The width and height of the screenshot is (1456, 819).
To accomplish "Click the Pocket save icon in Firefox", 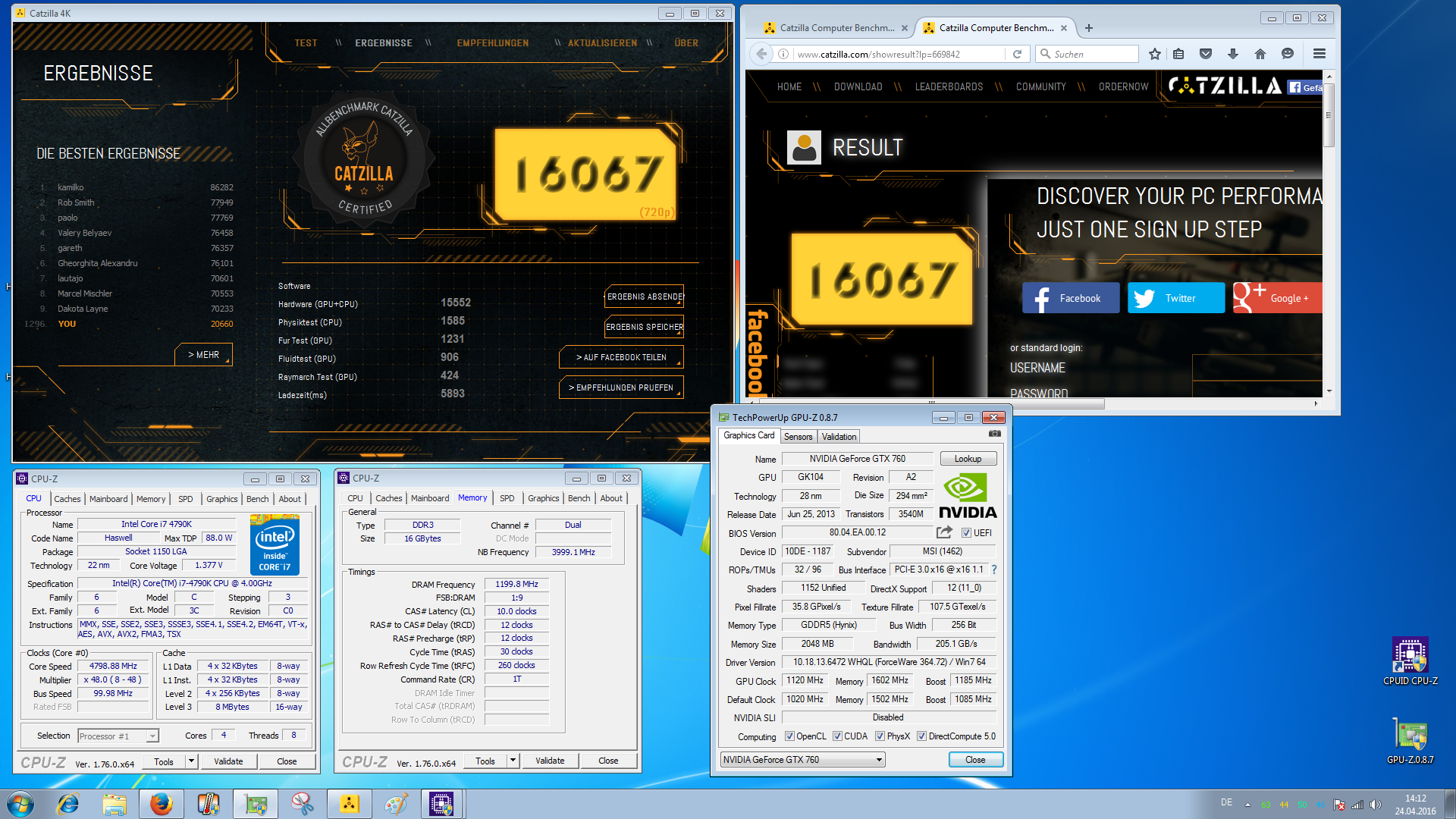I will 1206,54.
